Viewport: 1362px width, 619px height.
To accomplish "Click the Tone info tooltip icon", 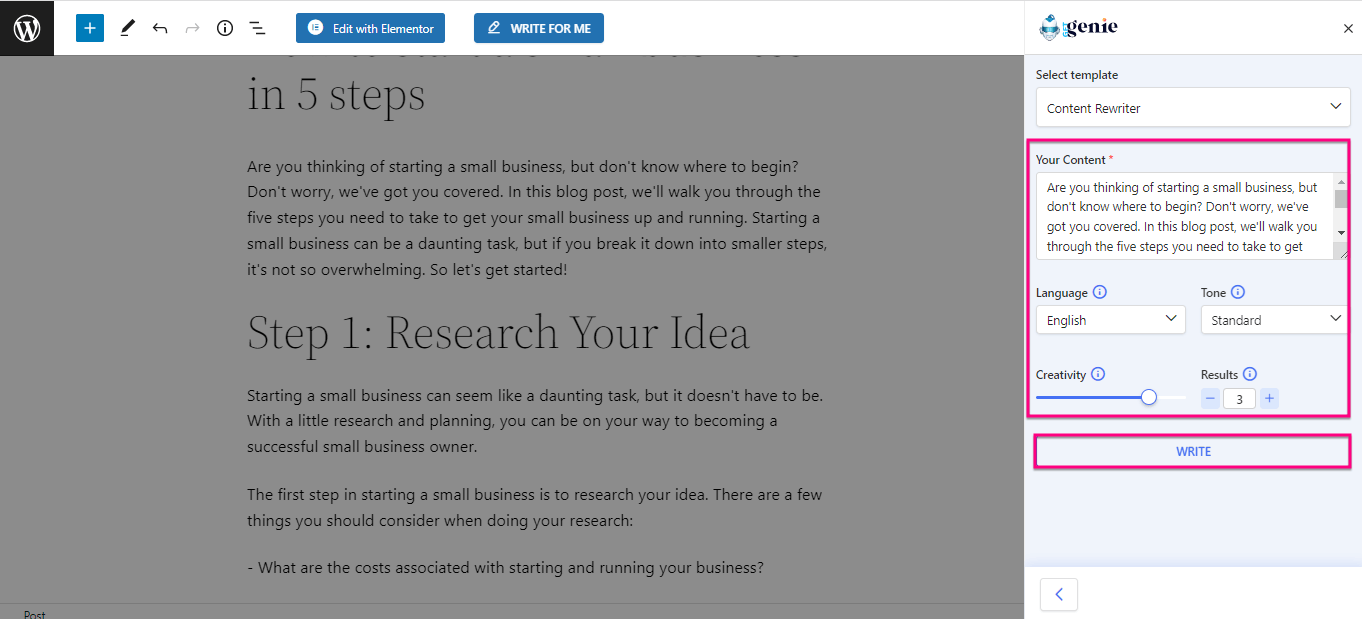I will (x=1238, y=292).
